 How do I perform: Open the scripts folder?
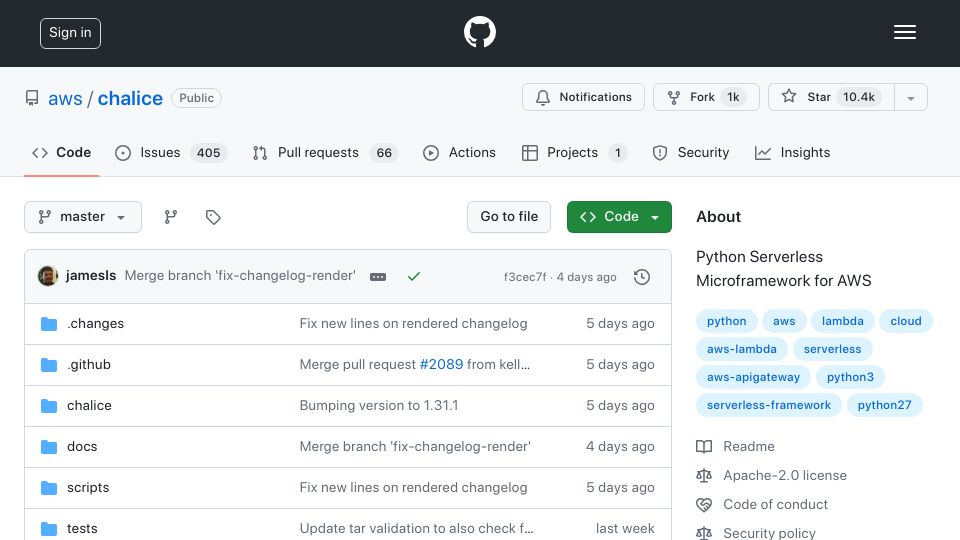88,487
